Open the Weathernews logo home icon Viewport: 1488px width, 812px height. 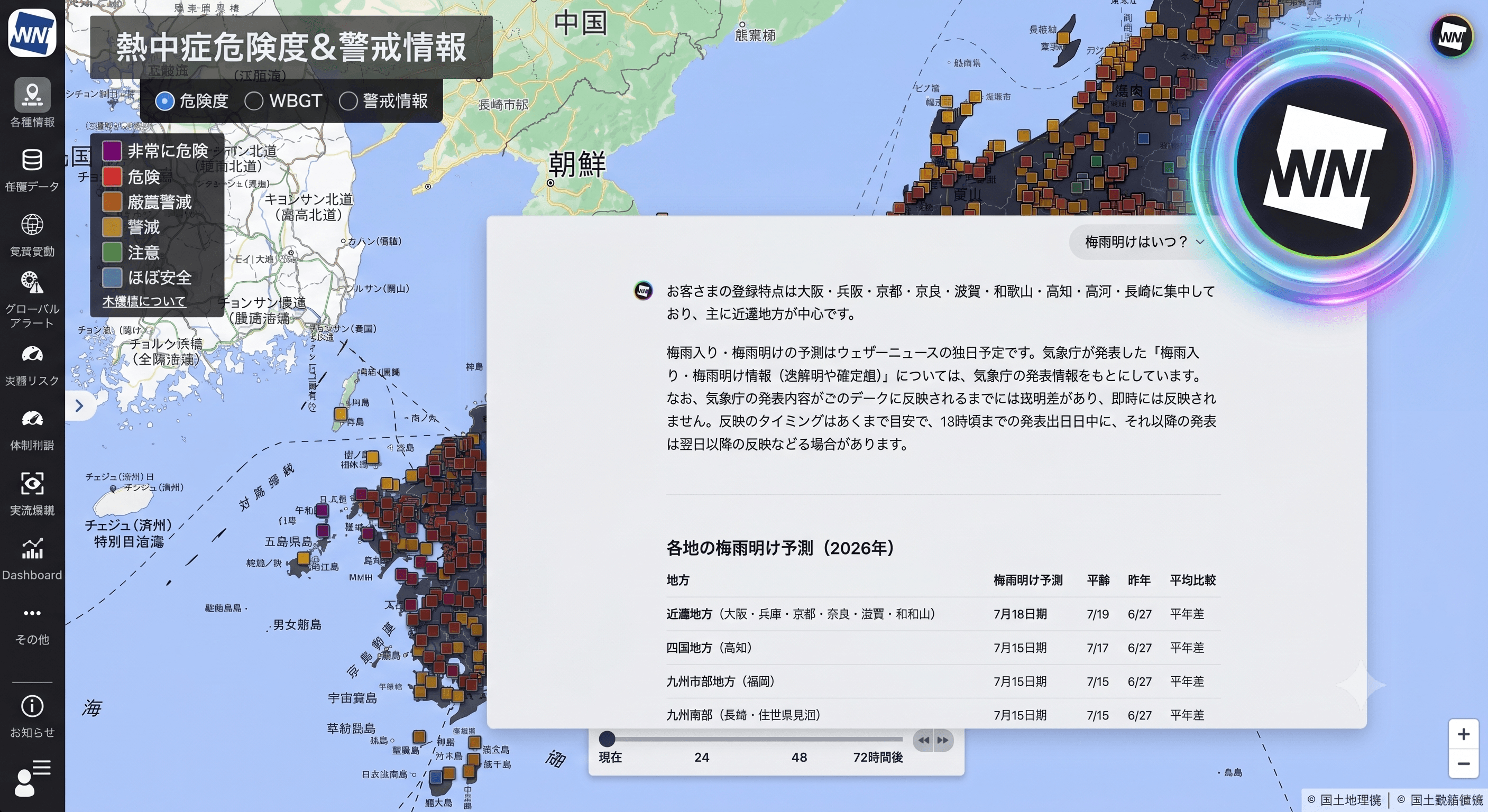pyautogui.click(x=32, y=33)
